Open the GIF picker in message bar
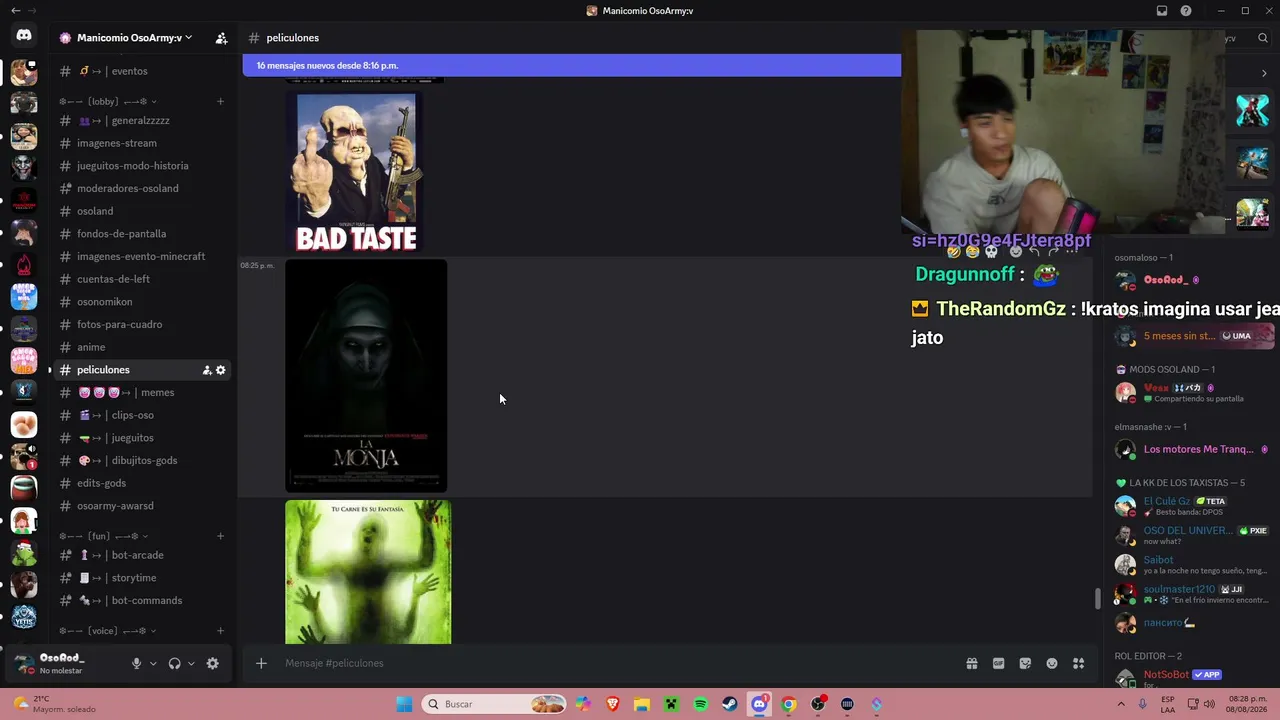 click(x=998, y=663)
